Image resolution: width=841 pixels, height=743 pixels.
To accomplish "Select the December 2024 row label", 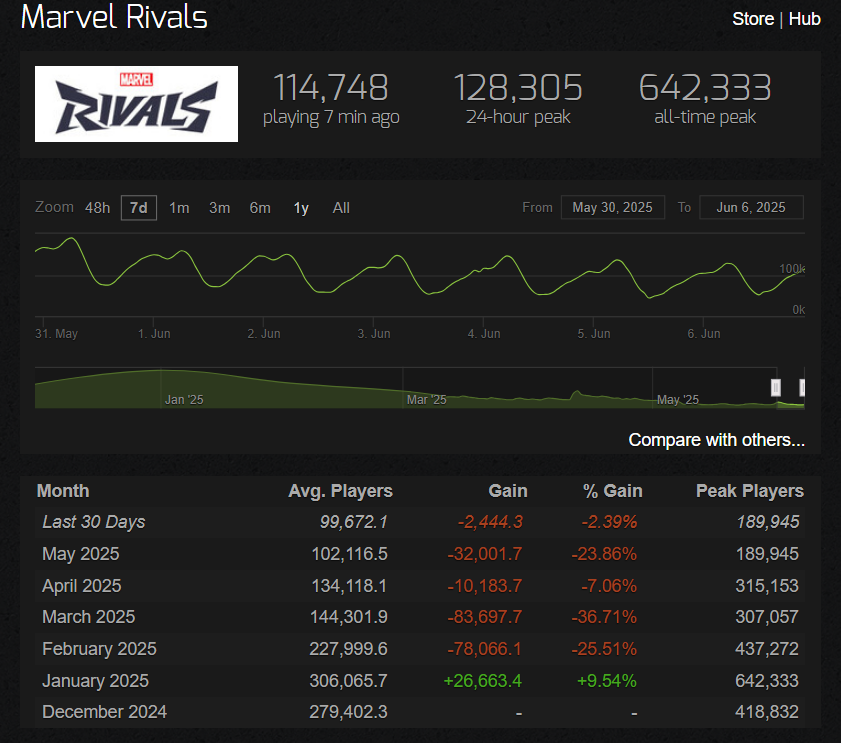I will tap(105, 712).
